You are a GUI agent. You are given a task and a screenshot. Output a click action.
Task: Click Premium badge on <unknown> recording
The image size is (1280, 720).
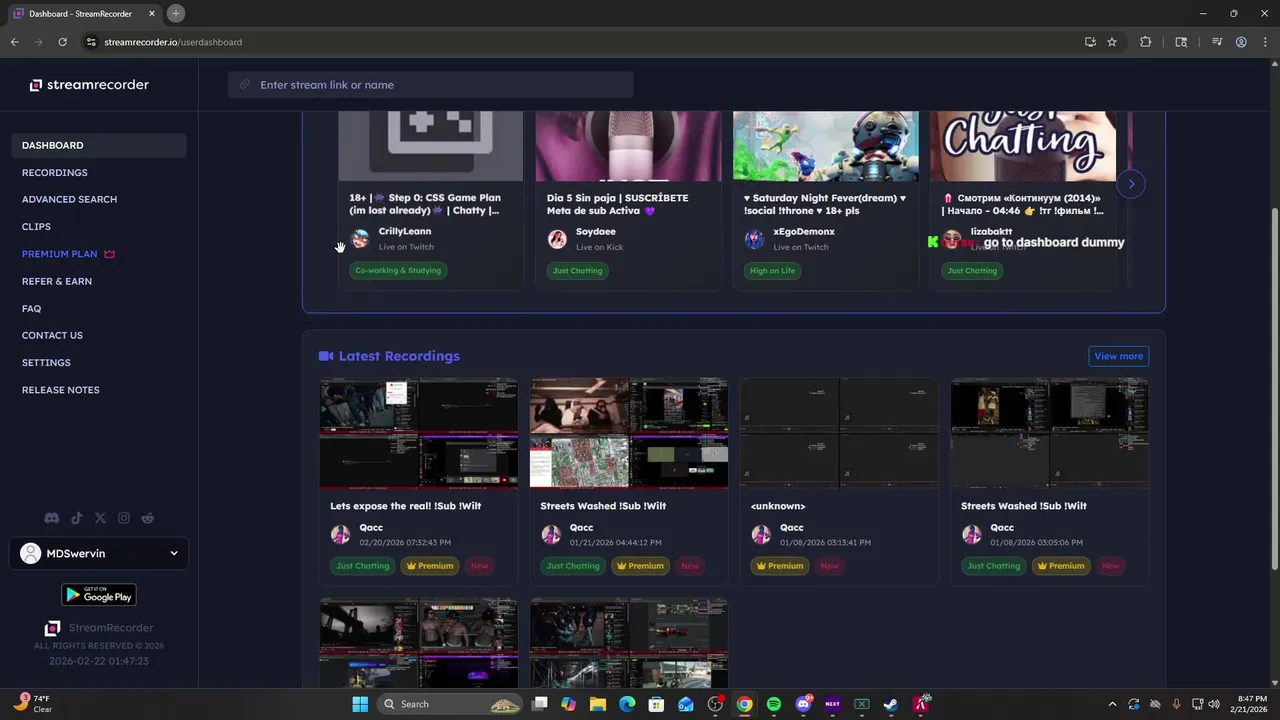pos(780,566)
